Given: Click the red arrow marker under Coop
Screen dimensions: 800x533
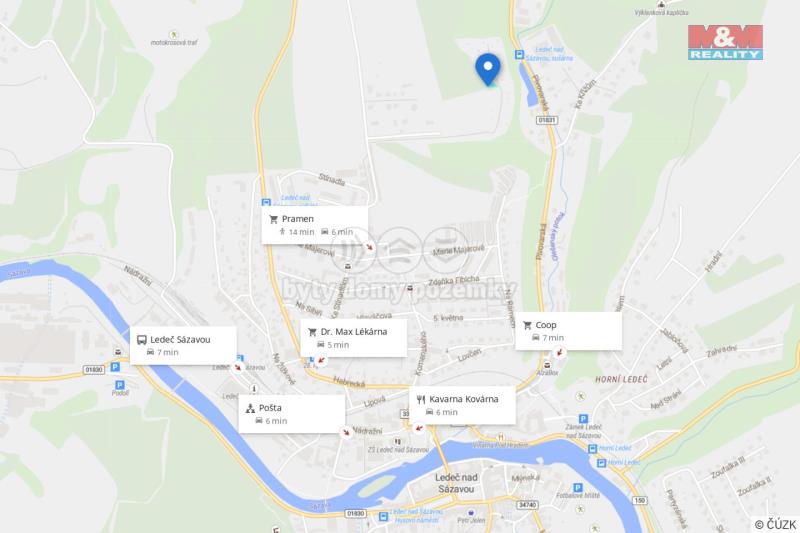Looking at the screenshot, I should [x=560, y=352].
